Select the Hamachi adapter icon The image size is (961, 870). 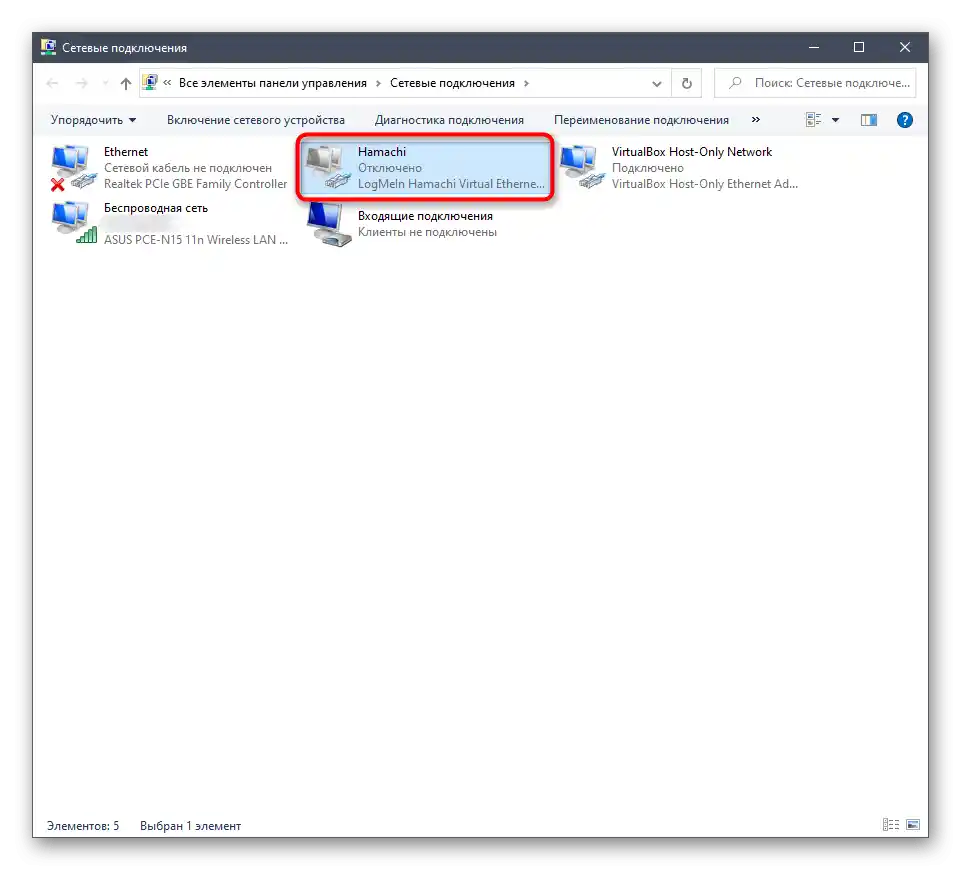[329, 168]
